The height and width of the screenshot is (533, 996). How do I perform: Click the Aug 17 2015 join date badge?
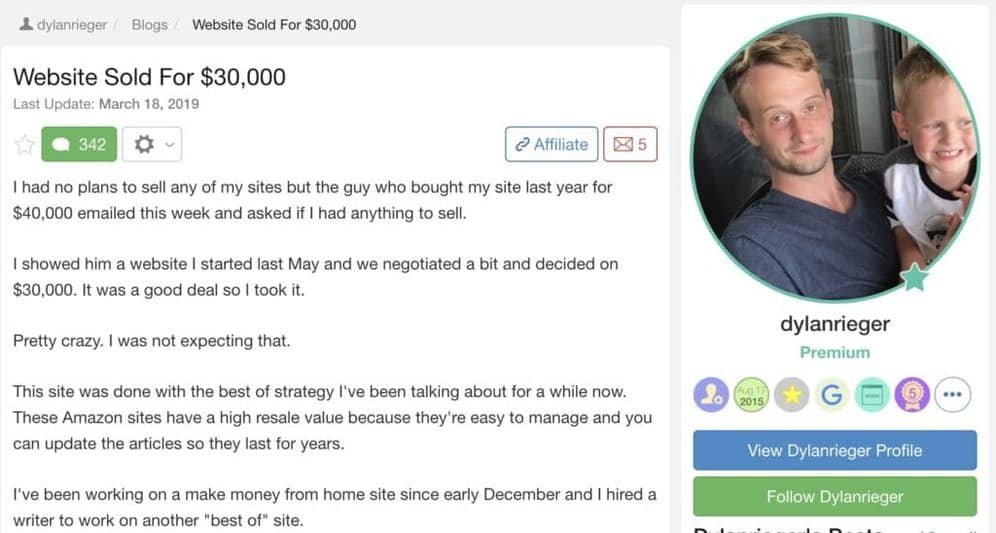(751, 395)
